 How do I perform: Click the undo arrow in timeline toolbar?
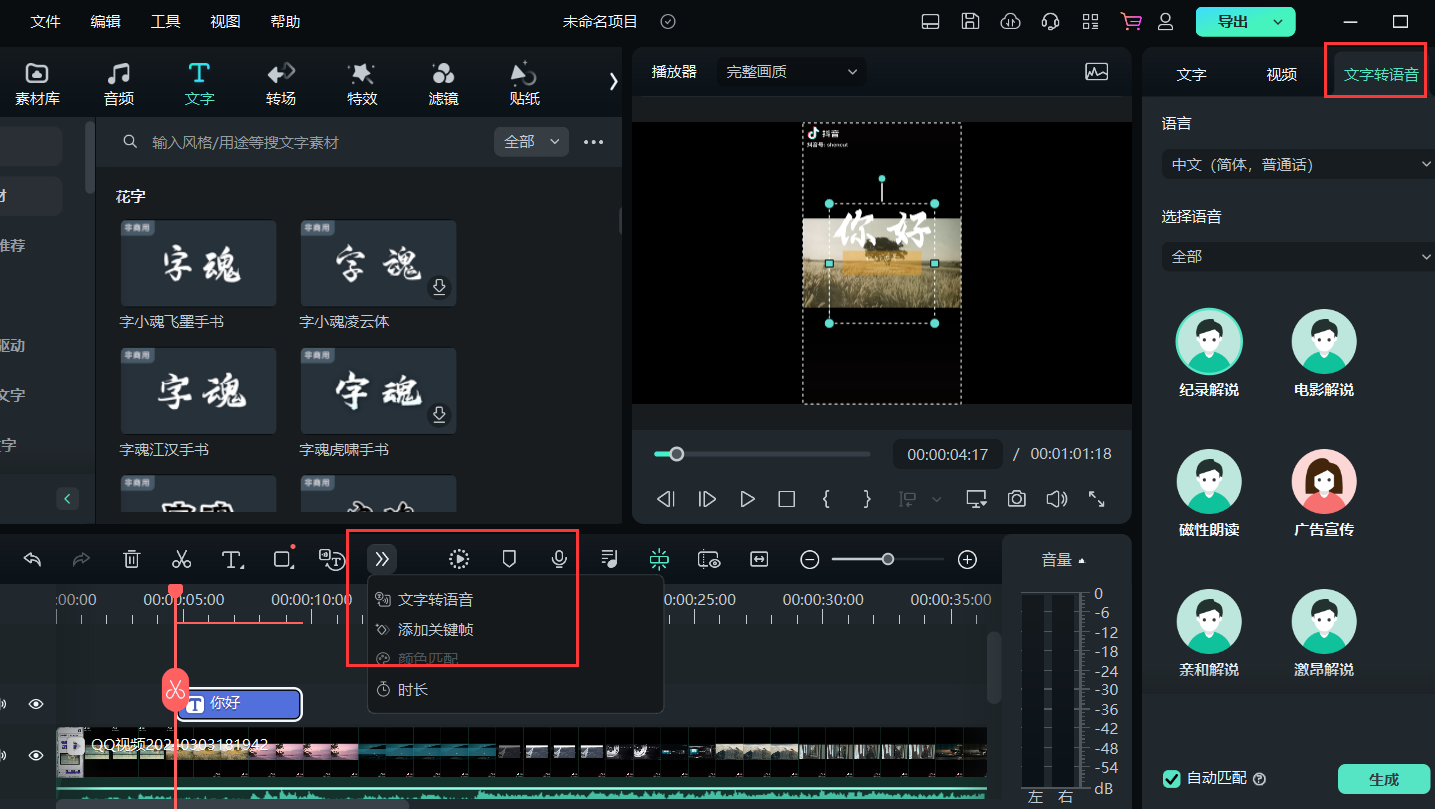point(32,559)
